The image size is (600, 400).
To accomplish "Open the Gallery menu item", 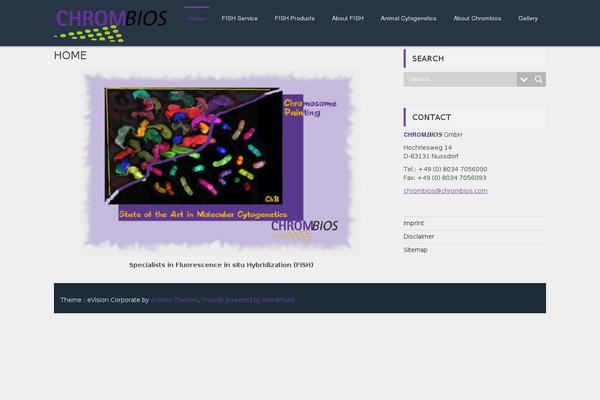I will pos(528,18).
